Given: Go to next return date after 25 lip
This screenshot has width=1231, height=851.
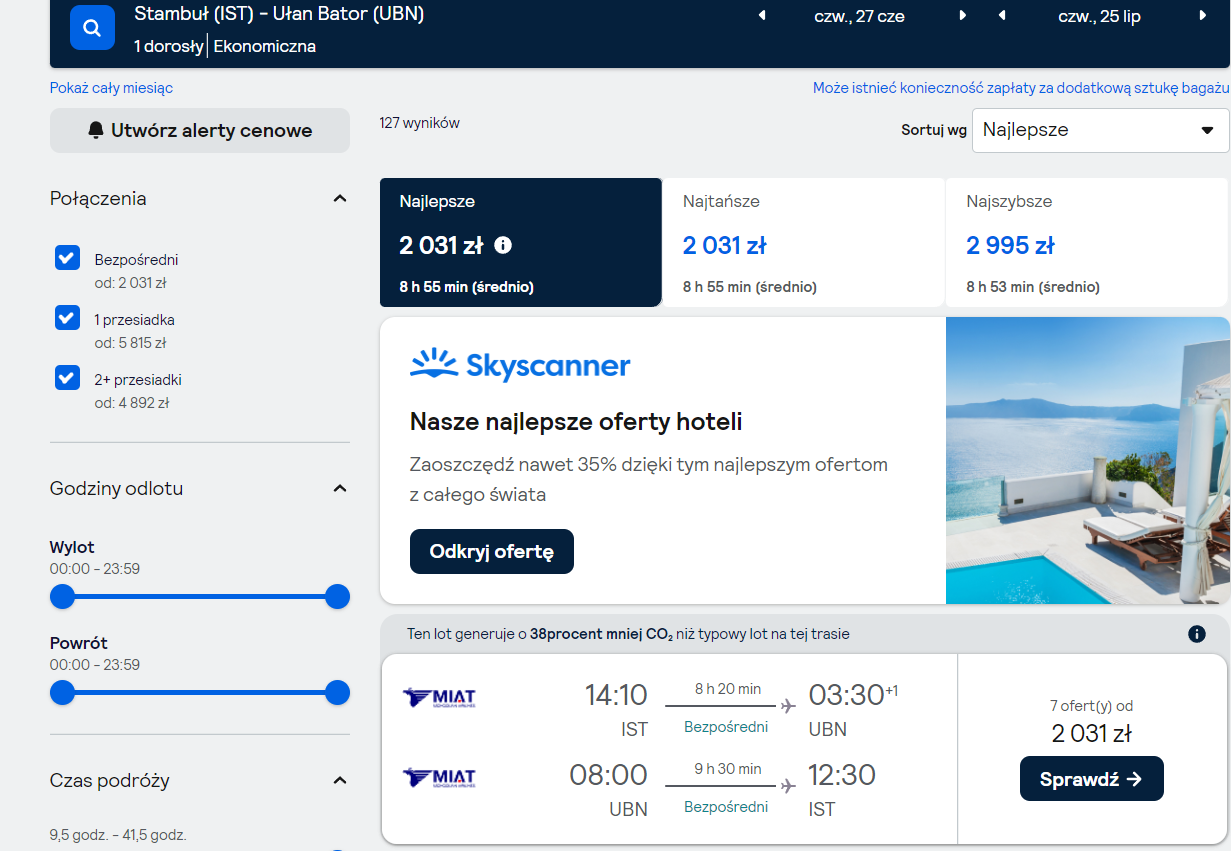Looking at the screenshot, I should click(x=1203, y=16).
